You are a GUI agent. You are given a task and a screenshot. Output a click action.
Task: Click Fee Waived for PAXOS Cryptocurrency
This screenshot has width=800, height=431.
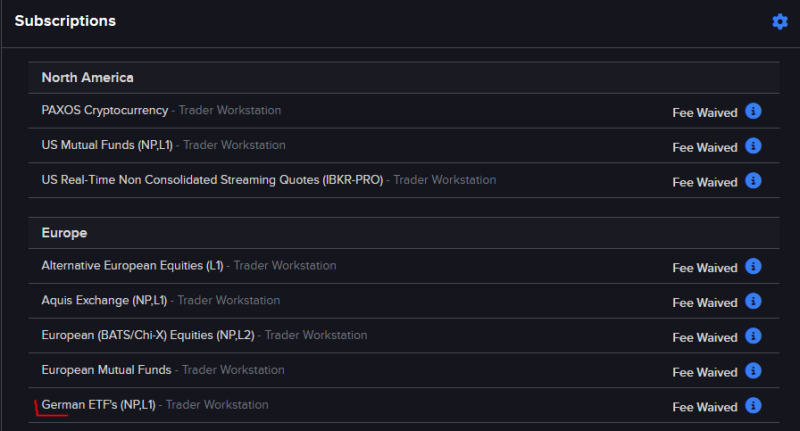coord(705,113)
